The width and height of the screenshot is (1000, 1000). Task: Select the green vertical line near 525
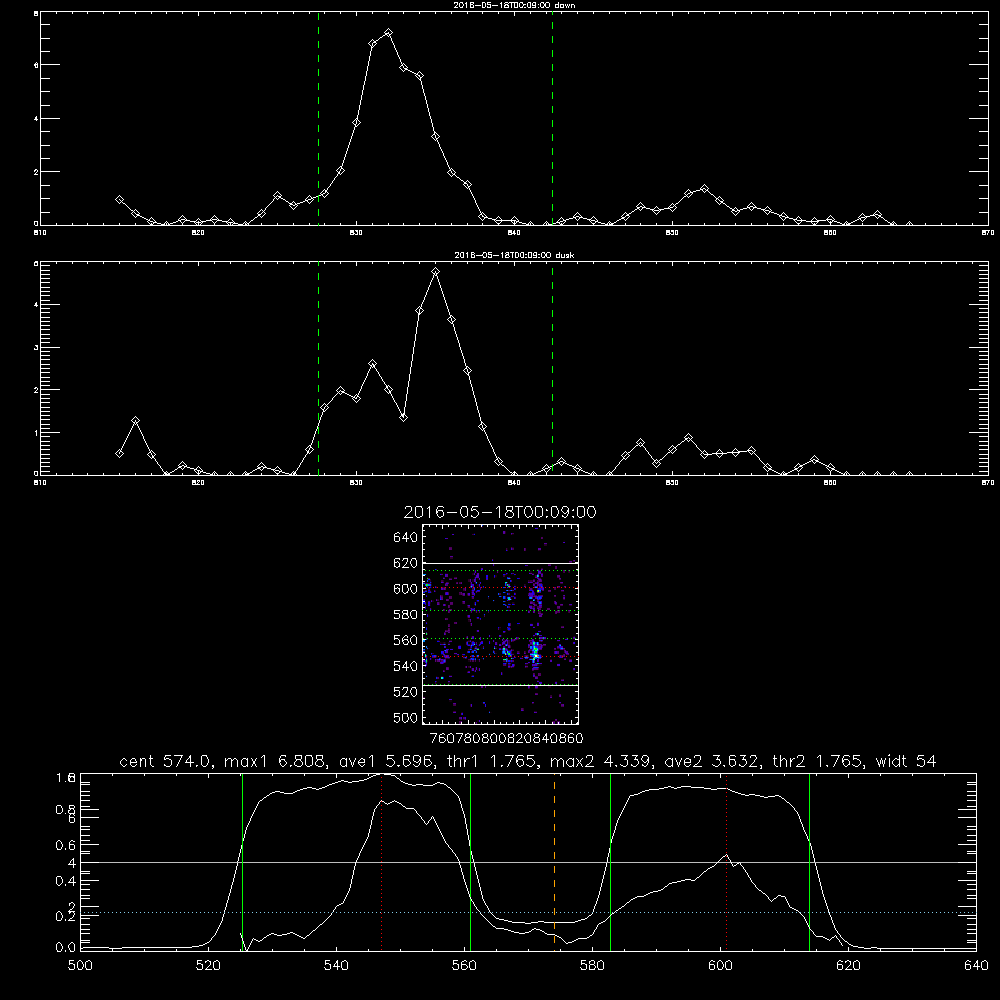click(x=242, y=861)
